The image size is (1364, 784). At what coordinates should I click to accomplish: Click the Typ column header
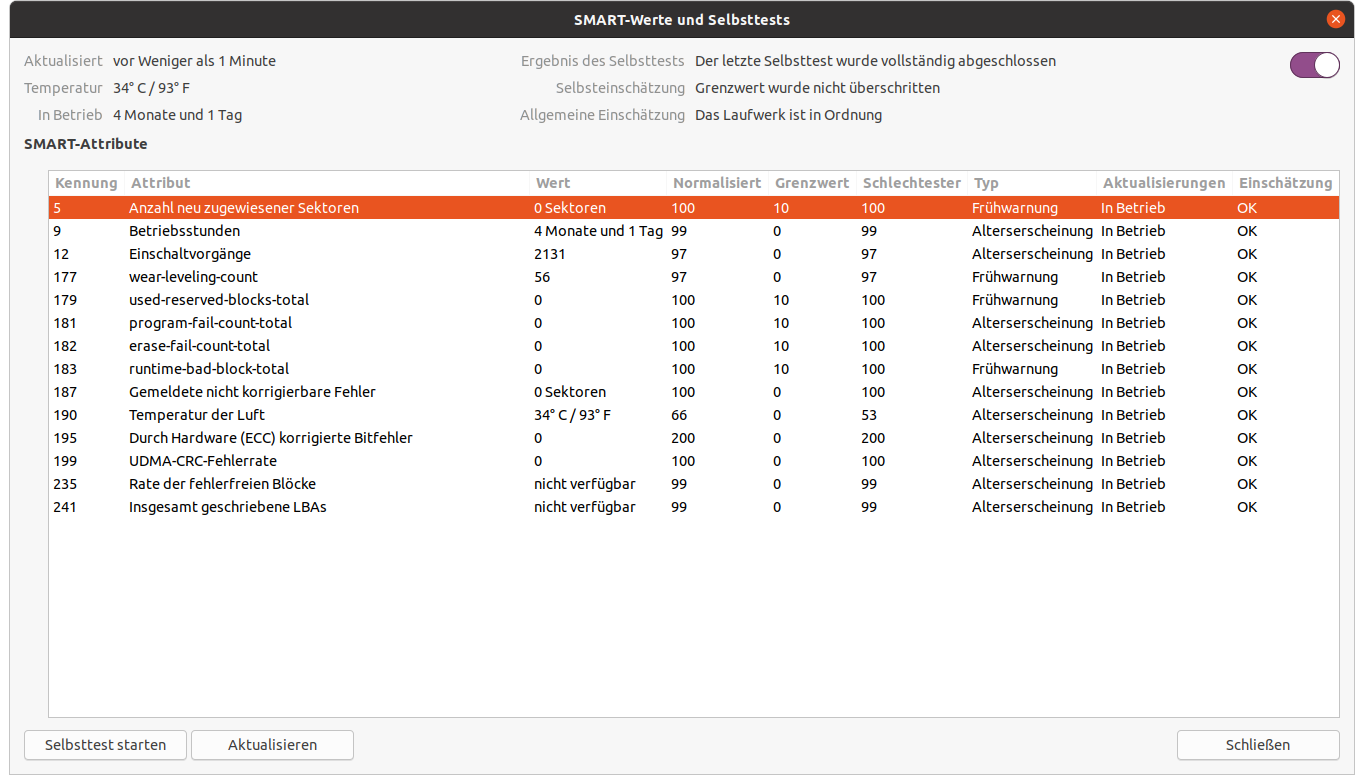pyautogui.click(x=1032, y=183)
